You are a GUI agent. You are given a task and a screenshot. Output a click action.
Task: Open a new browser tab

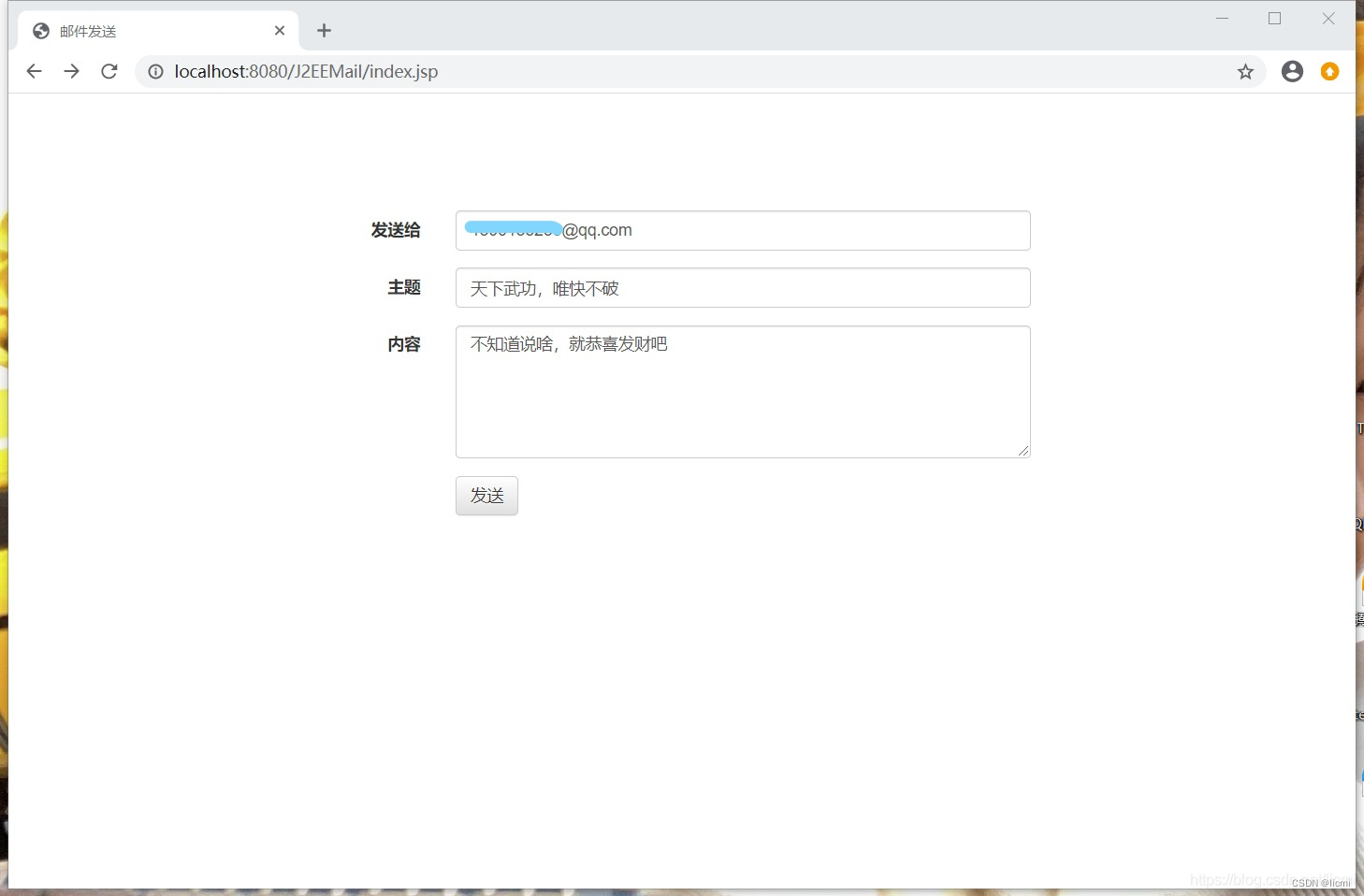(324, 30)
